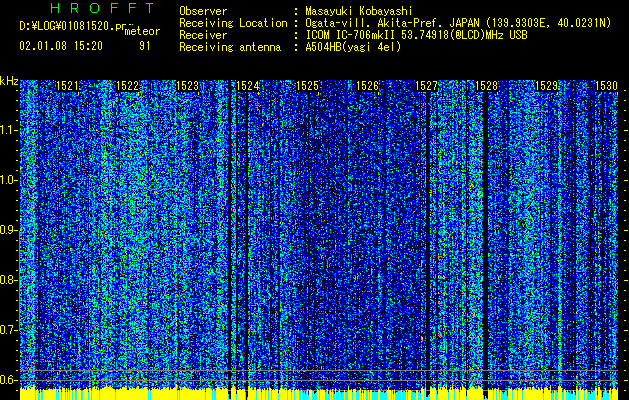Click the 1526 time marker
The height and width of the screenshot is (400, 629).
(x=367, y=86)
